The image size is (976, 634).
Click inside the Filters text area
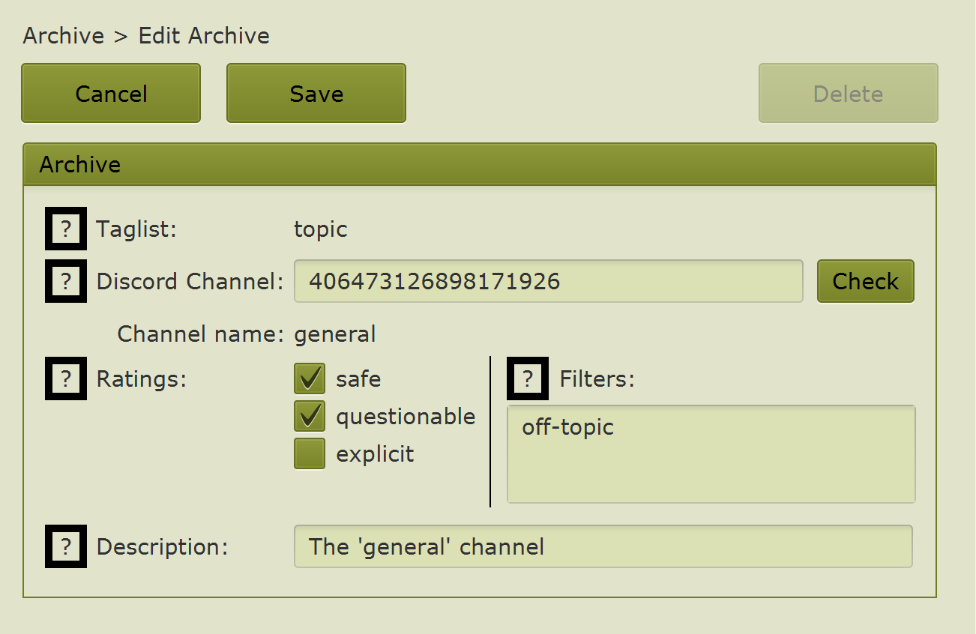pyautogui.click(x=710, y=453)
